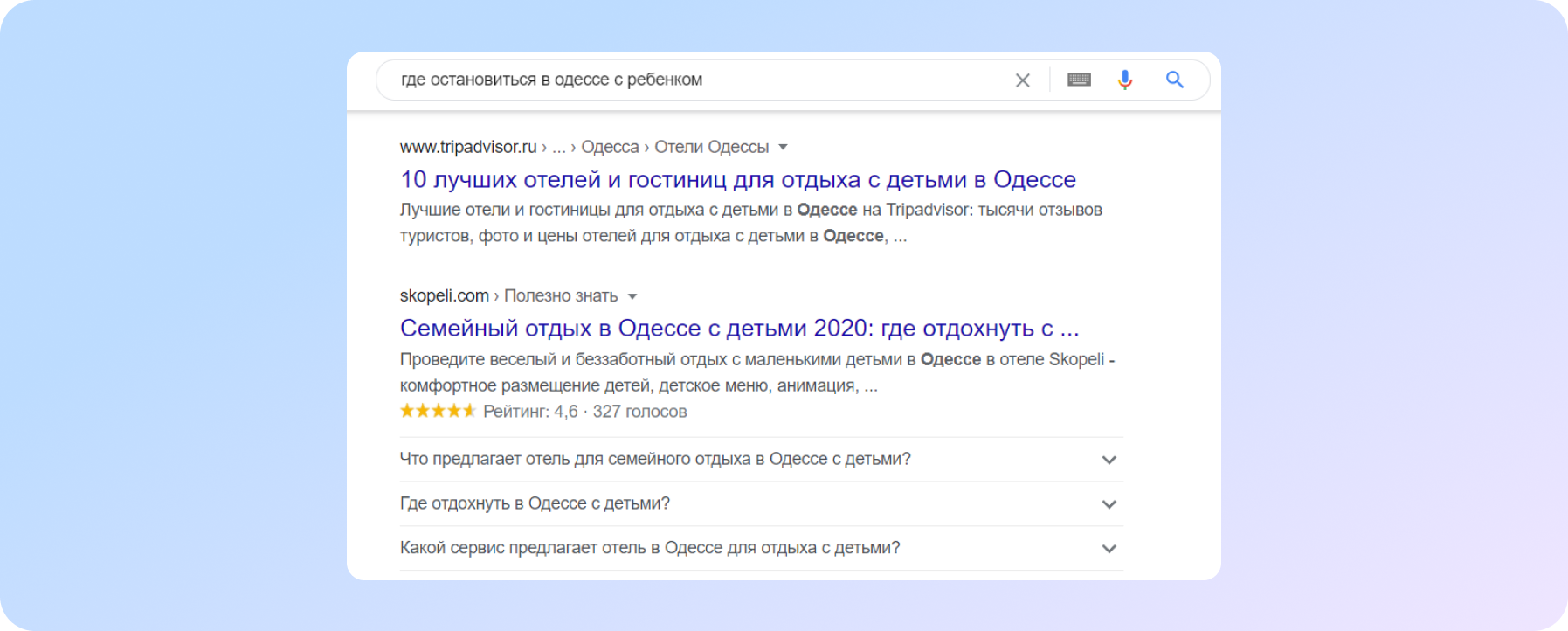Click the blue magnifier search icon
Viewport: 1568px width, 631px height.
click(x=1175, y=80)
